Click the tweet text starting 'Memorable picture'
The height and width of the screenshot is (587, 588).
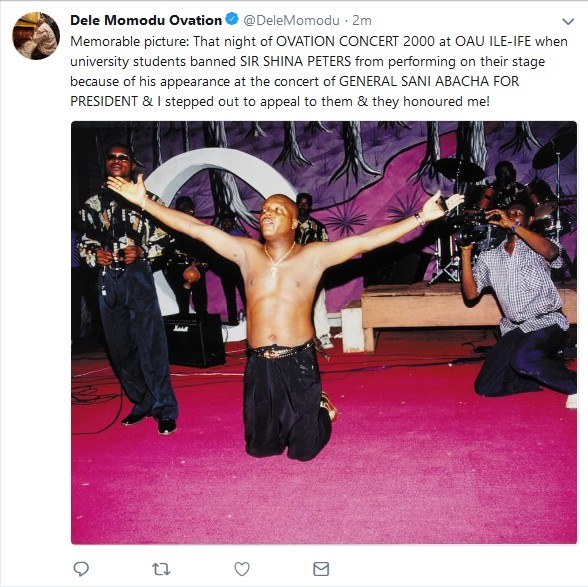318,71
